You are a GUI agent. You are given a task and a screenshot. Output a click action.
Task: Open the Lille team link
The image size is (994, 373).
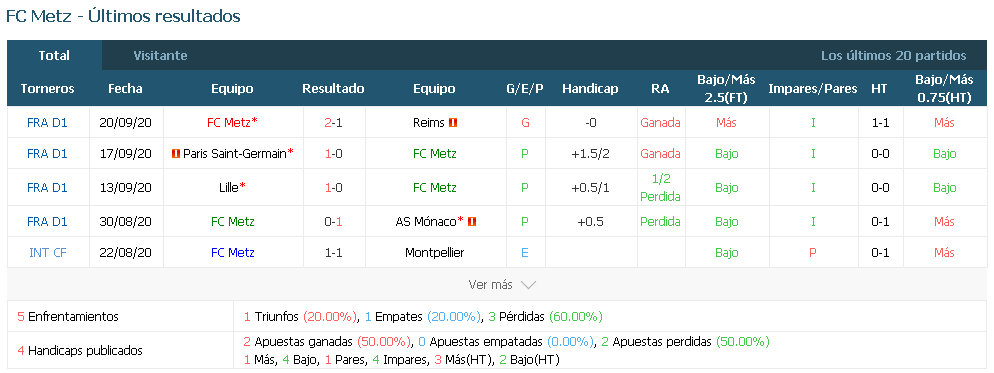click(x=228, y=188)
